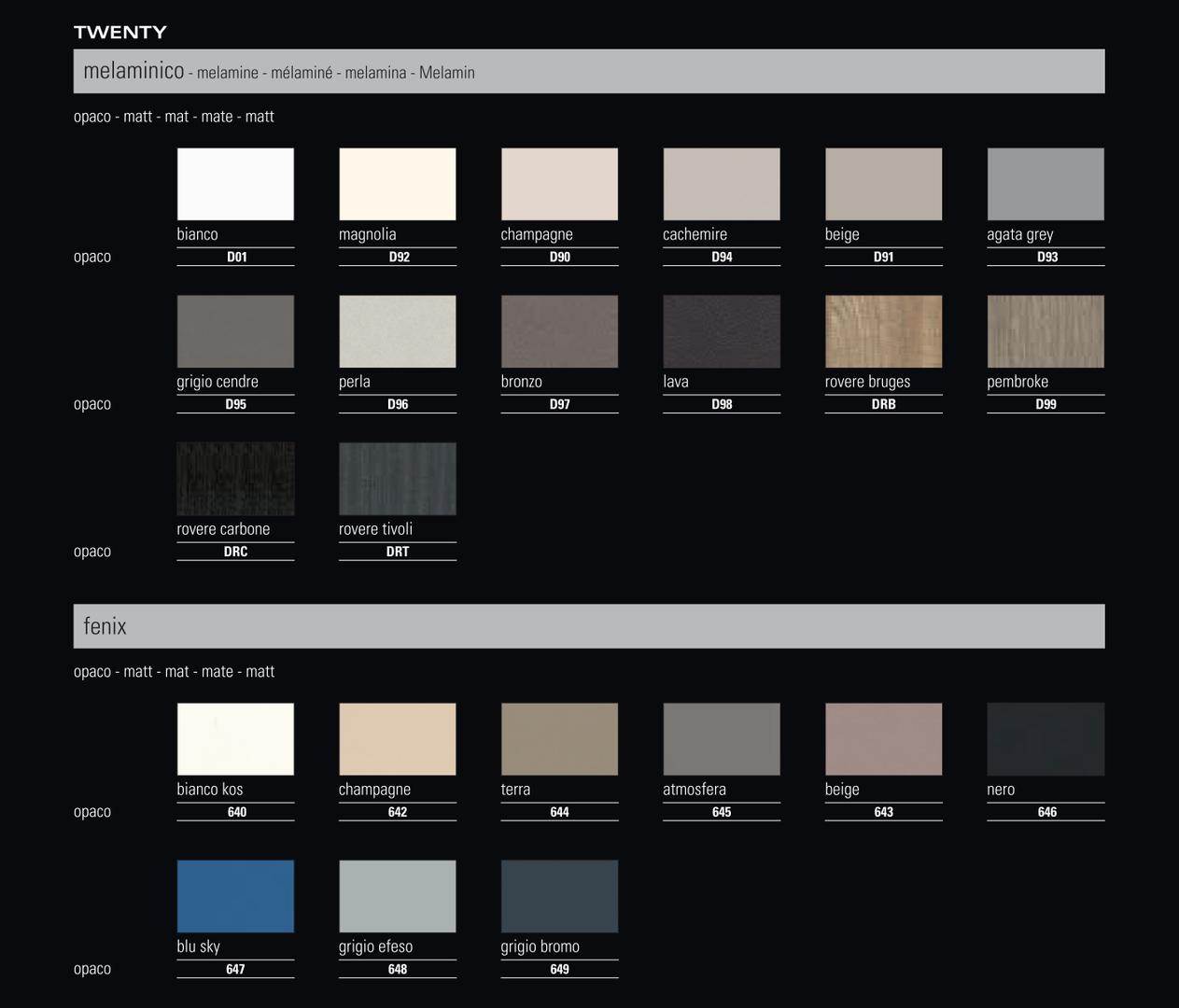
Task: Select the blu sky 647 swatch
Action: click(x=235, y=896)
